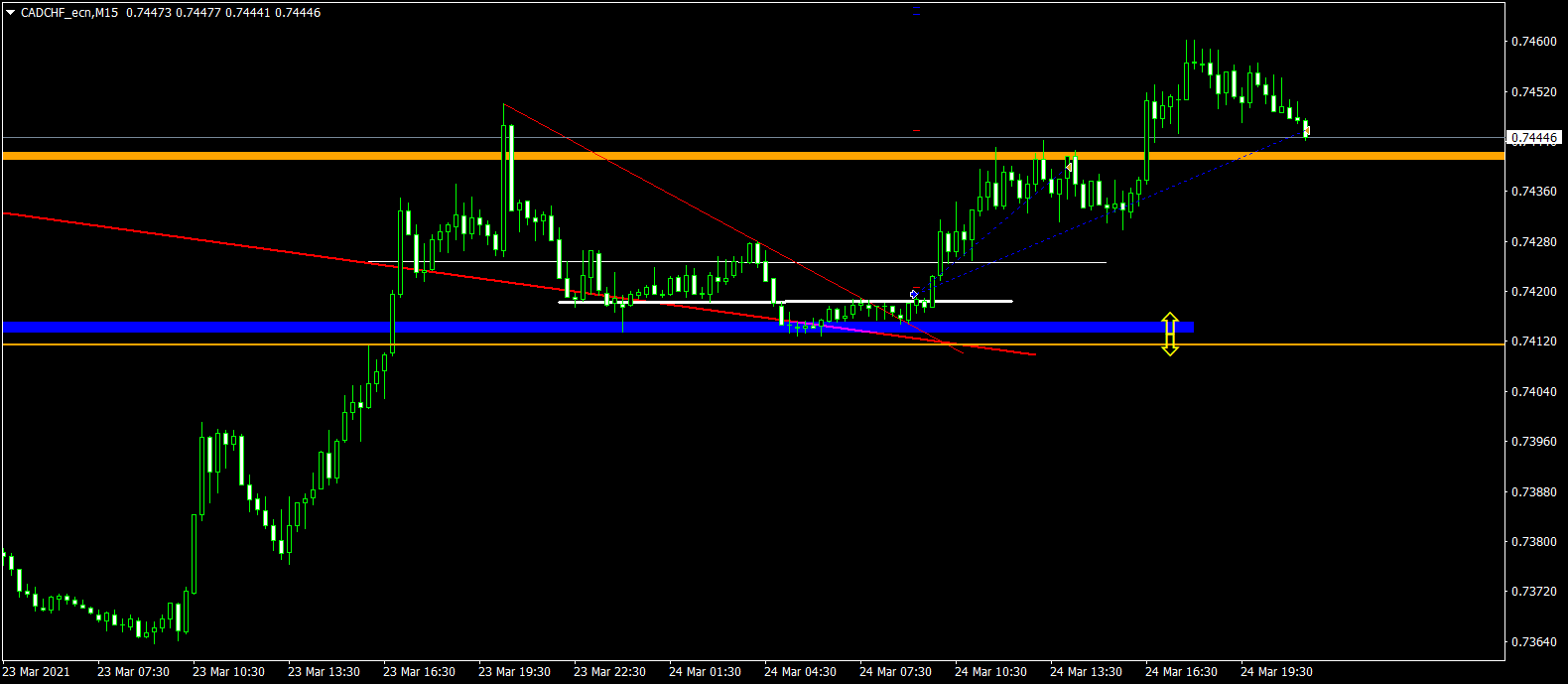Image resolution: width=1568 pixels, height=684 pixels.
Task: Click the 0.74520 price axis label
Action: 1534,91
